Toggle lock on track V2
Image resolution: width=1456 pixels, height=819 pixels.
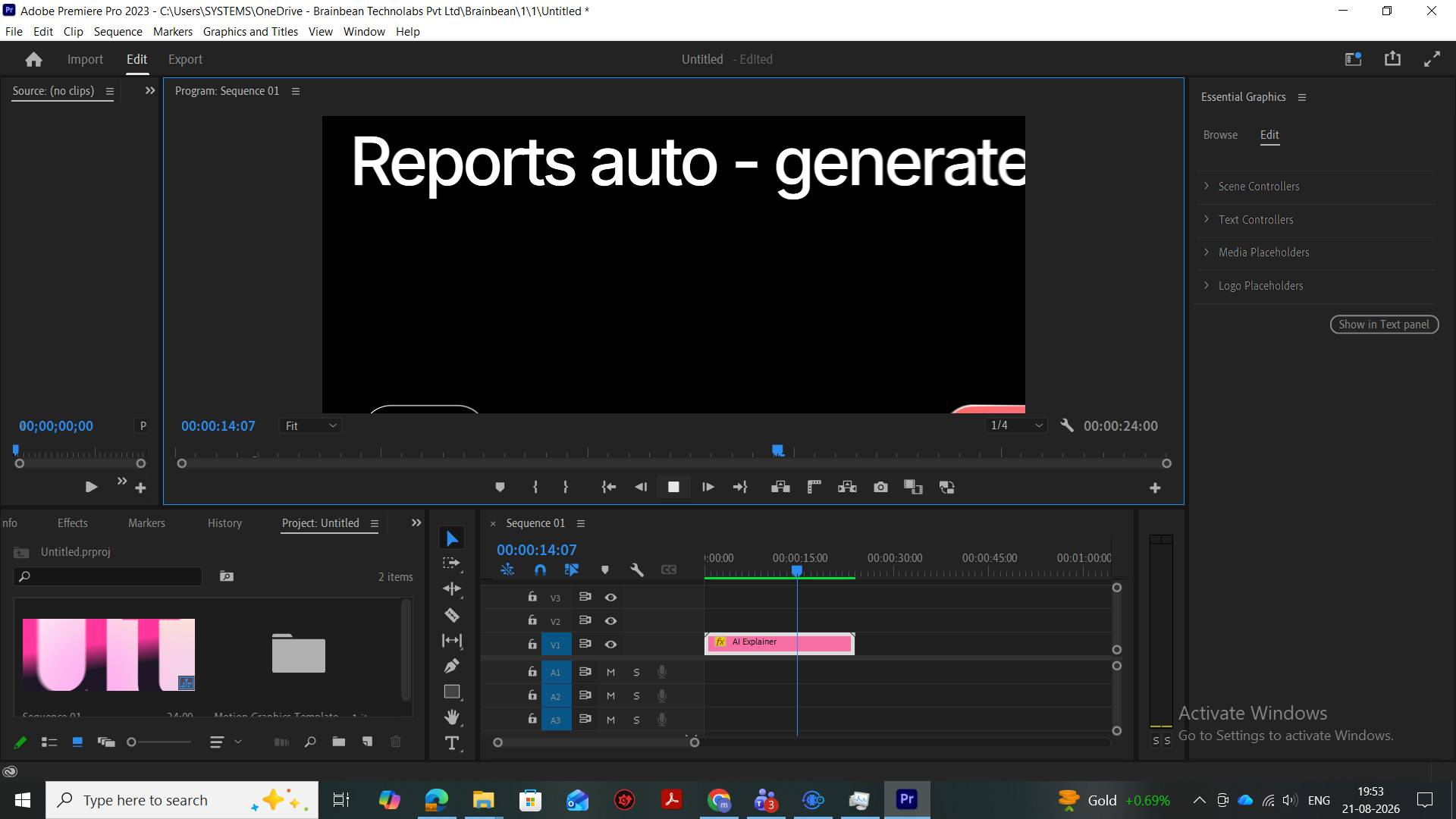(532, 620)
